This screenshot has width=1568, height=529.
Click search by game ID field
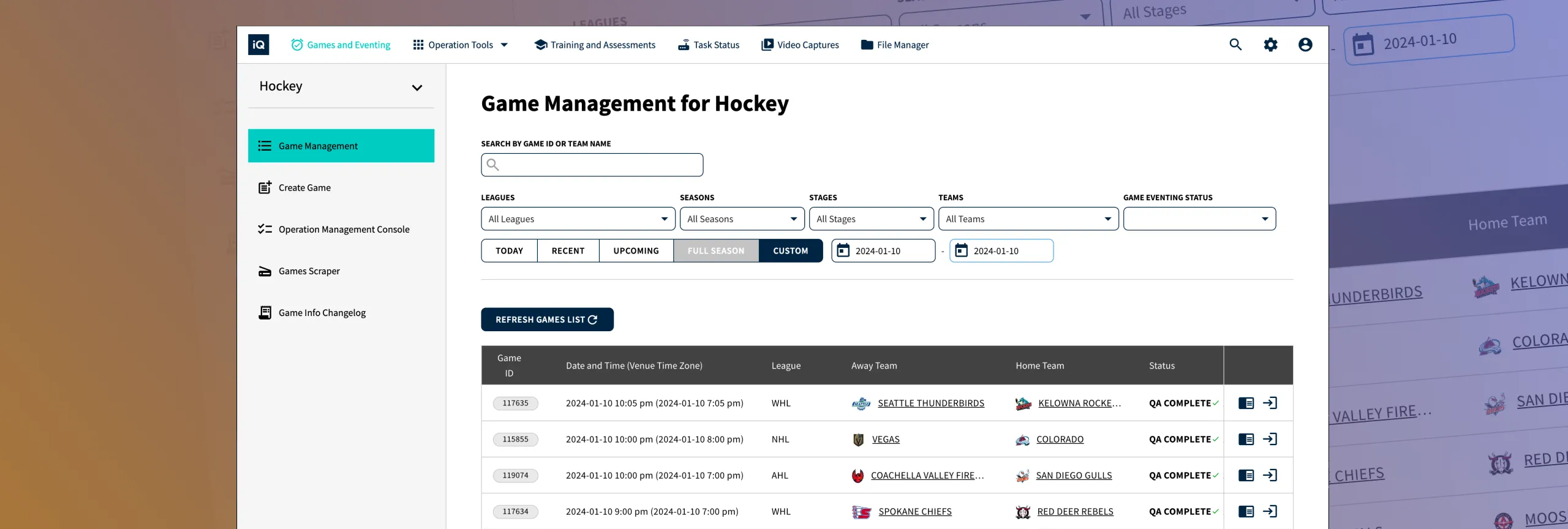(x=592, y=165)
